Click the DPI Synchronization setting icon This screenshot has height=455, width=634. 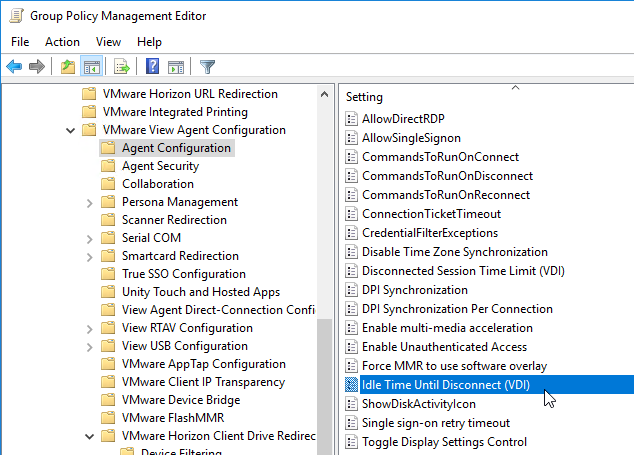(x=351, y=290)
